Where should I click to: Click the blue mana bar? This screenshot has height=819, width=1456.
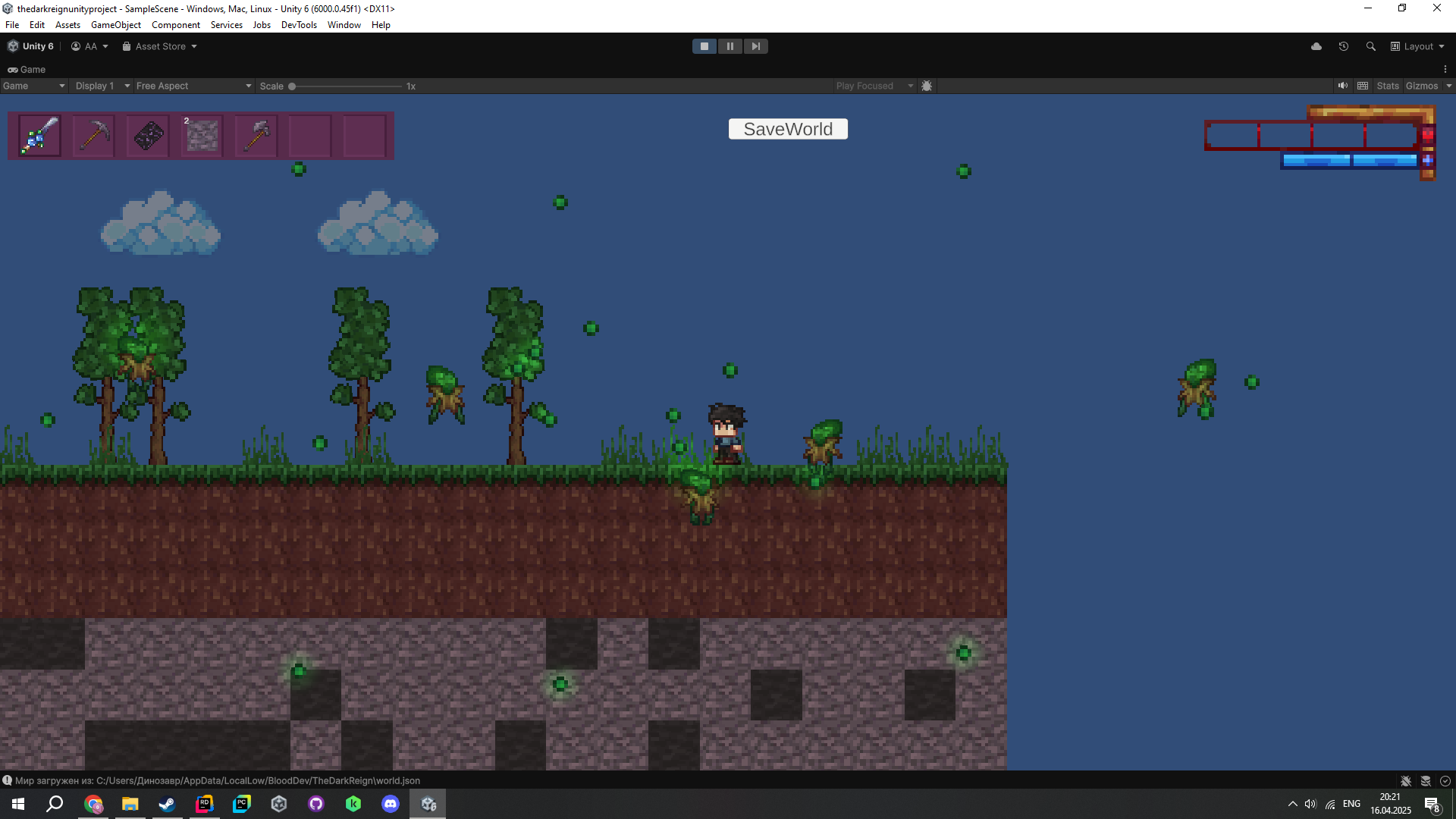(x=1349, y=160)
